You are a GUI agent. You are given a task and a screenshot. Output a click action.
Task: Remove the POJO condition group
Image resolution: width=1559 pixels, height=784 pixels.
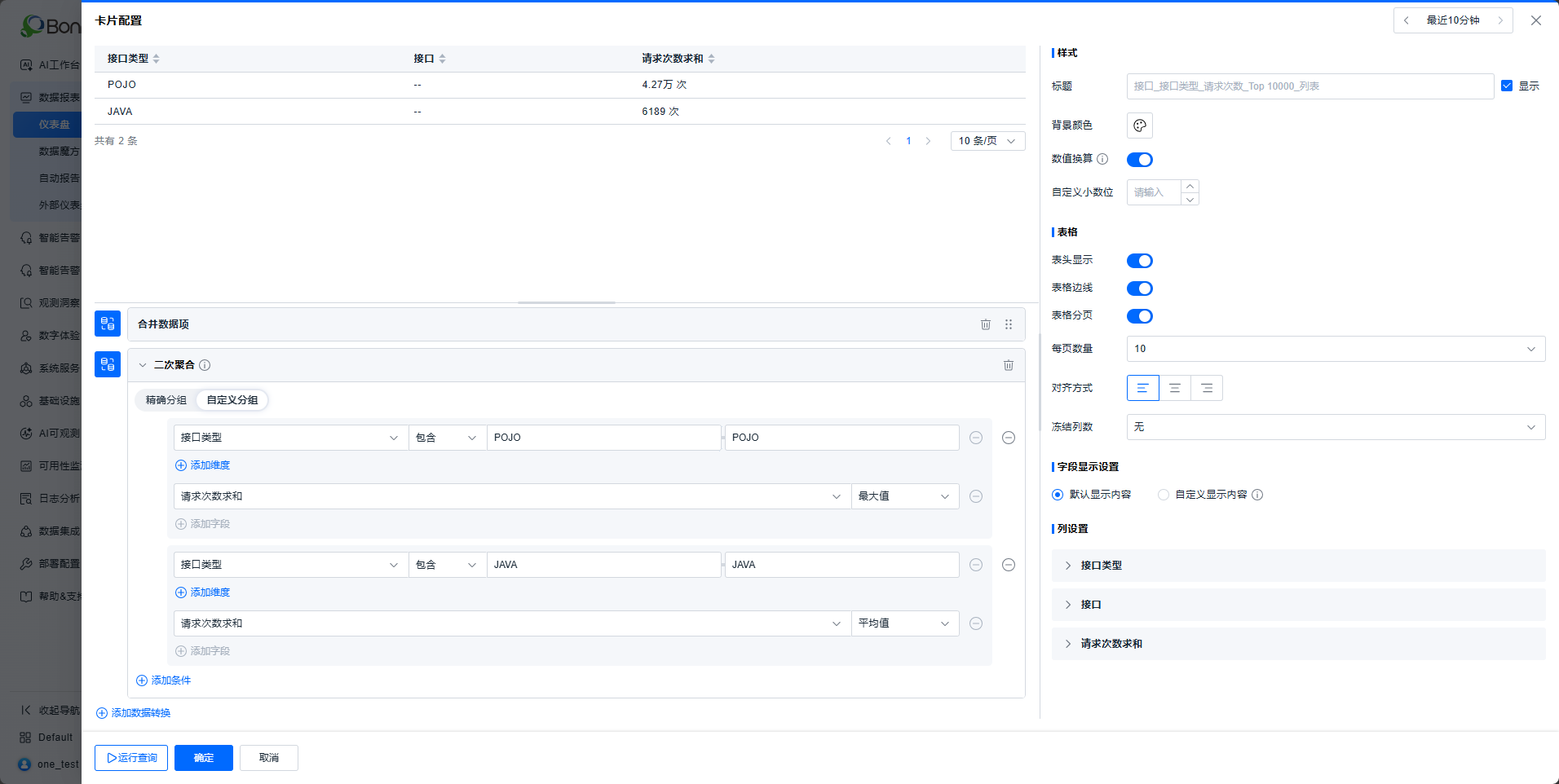point(1009,438)
